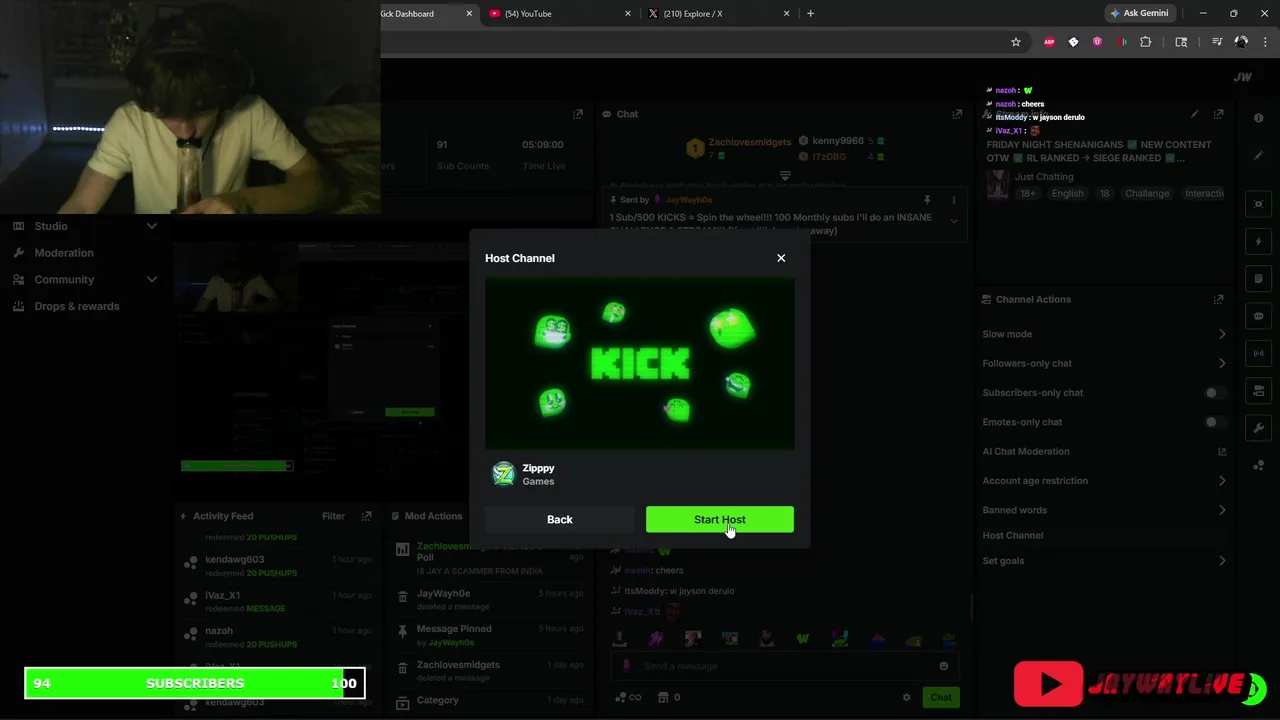Click the chat bubble icon in right rail
This screenshot has width=1280, height=720.
coord(1259,316)
